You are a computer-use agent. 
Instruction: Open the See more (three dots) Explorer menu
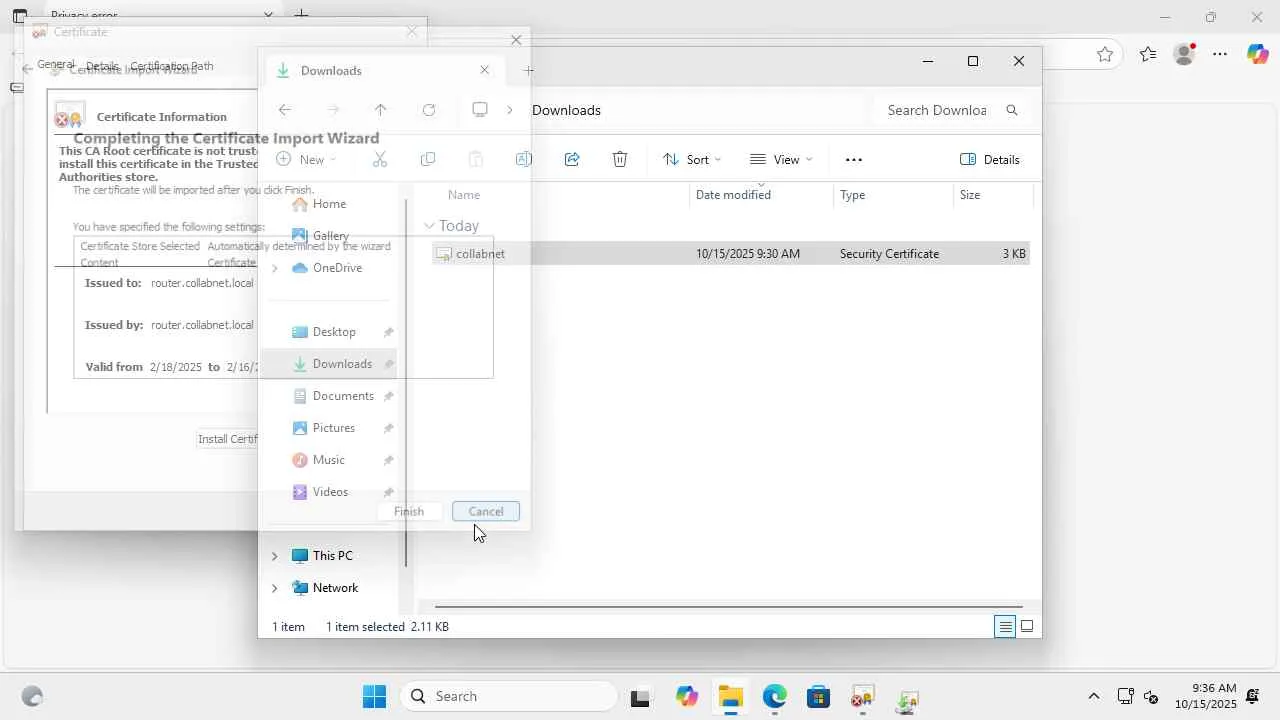(853, 159)
